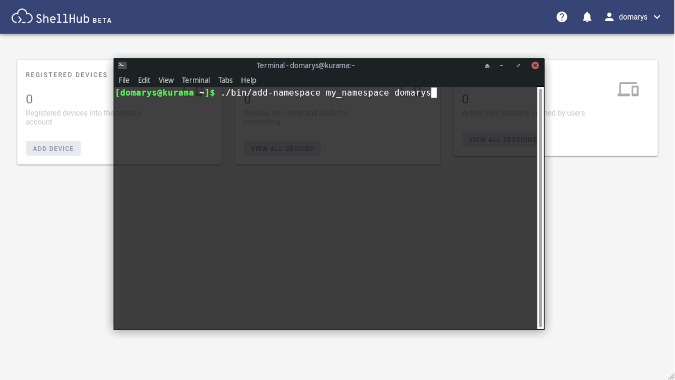Screen dimensions: 675x380
Task: Maximize the terminal window
Action: pyautogui.click(x=518, y=66)
